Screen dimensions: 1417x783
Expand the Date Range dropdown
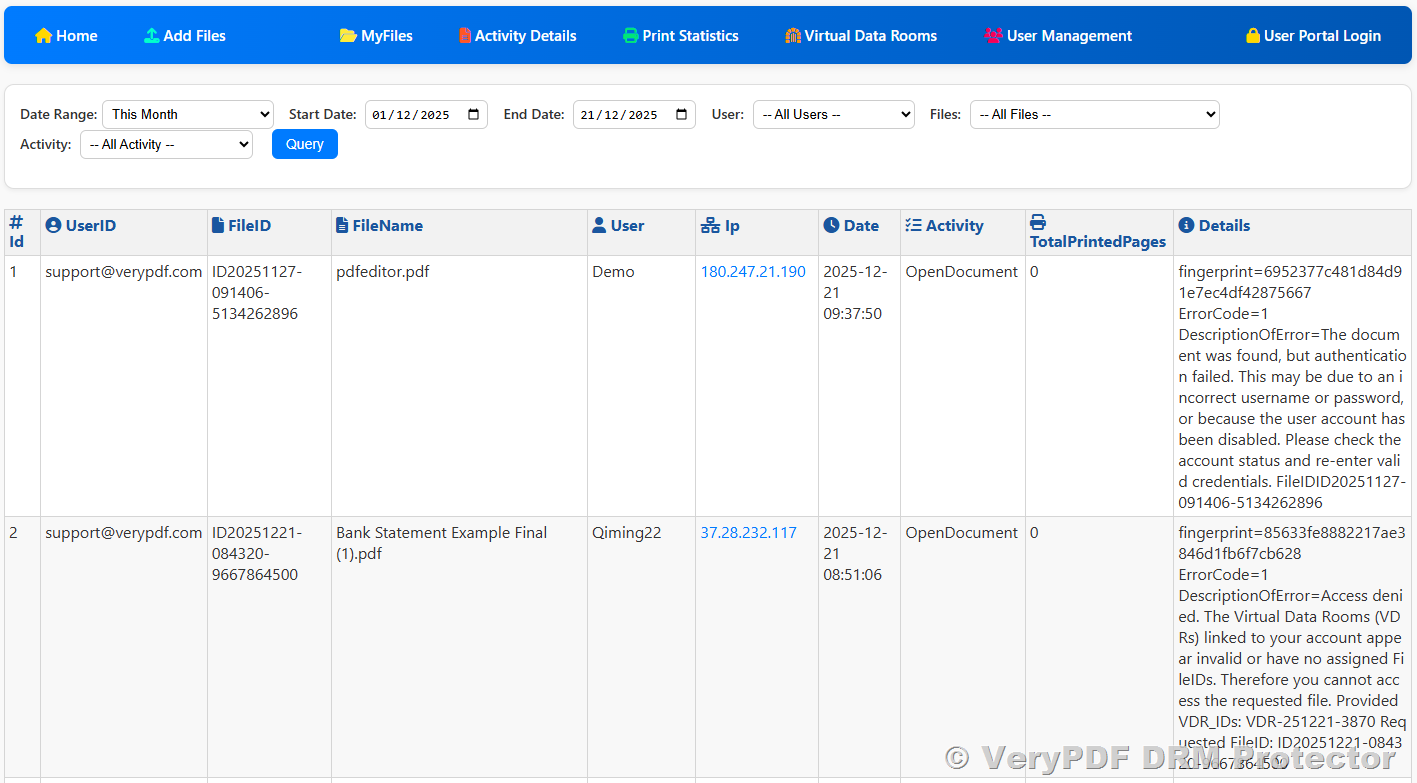point(187,114)
